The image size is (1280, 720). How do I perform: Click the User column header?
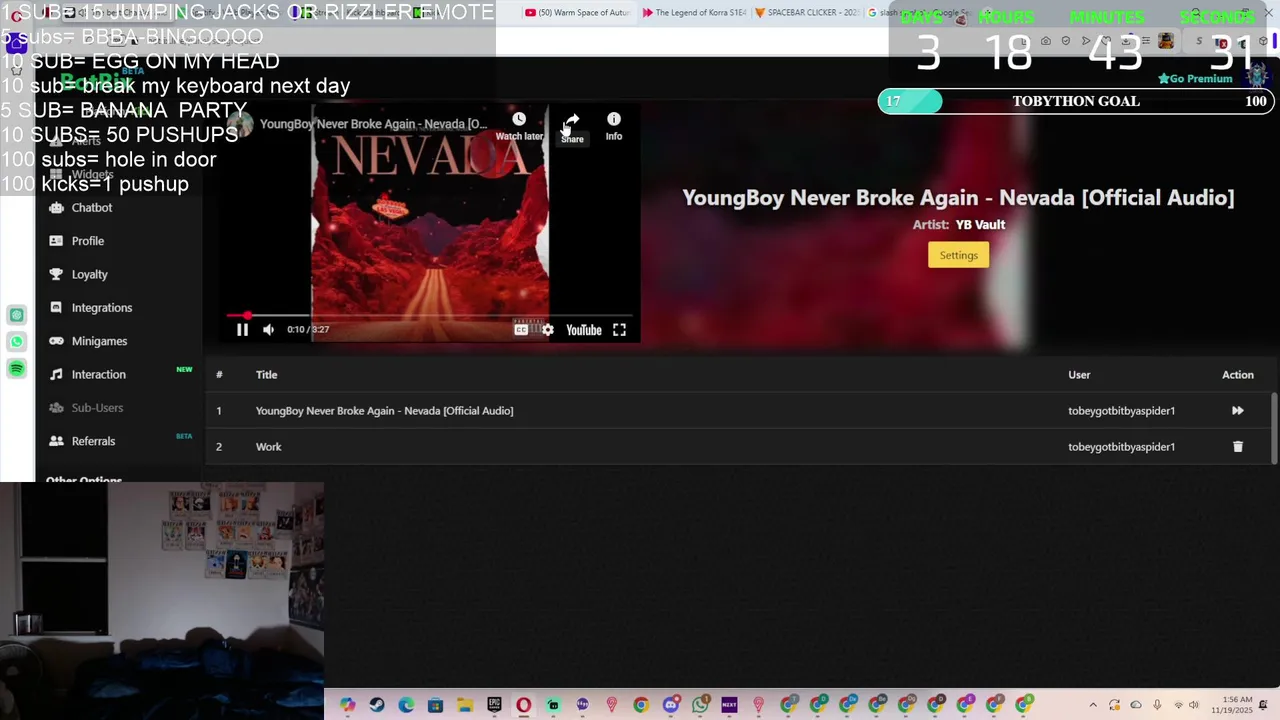point(1079,375)
